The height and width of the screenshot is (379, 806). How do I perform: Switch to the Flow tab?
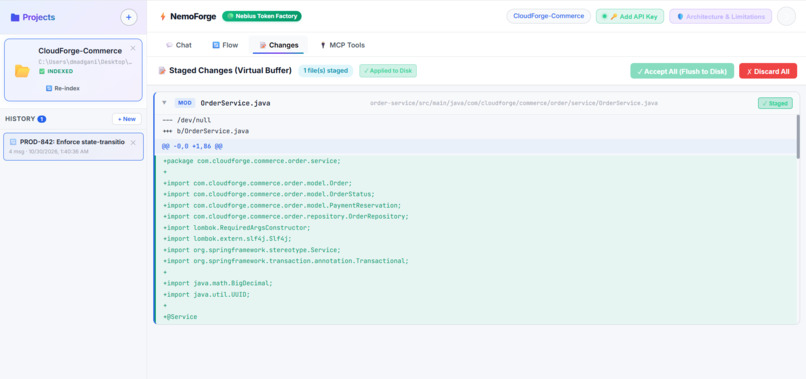[225, 45]
